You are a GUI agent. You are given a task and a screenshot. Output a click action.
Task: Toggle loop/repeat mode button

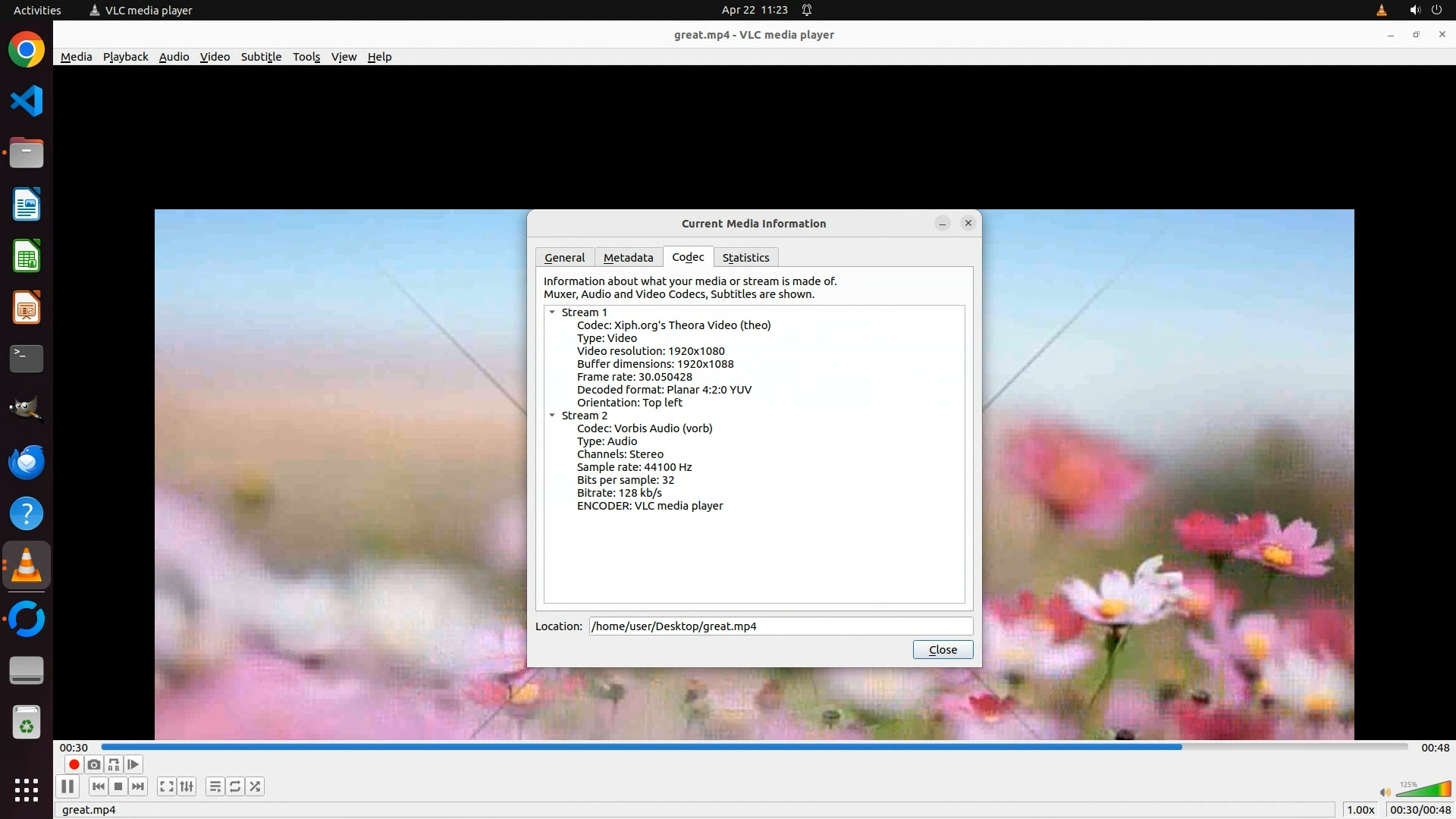click(235, 786)
